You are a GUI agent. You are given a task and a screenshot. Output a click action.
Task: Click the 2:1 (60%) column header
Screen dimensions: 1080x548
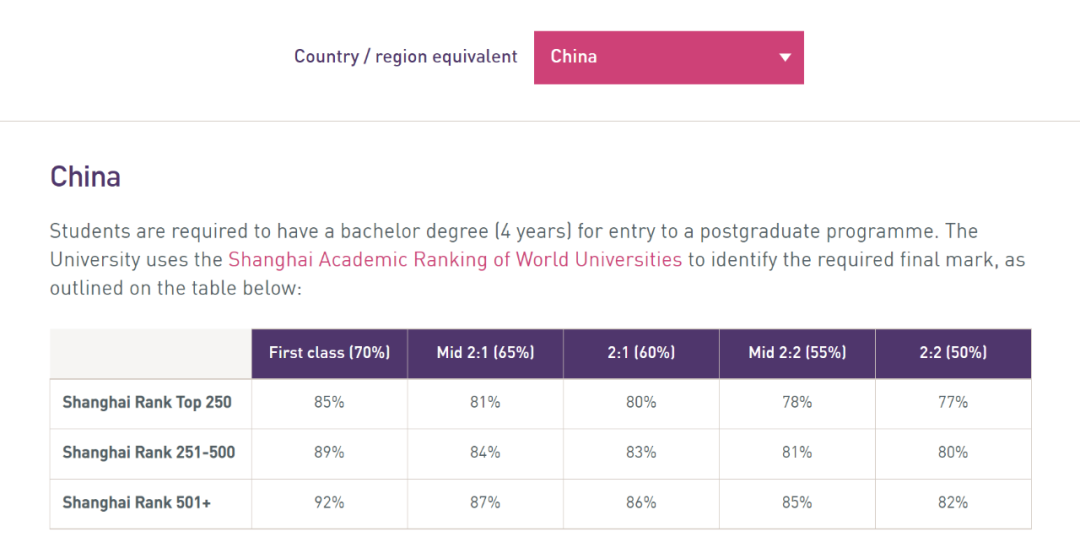[x=641, y=352]
